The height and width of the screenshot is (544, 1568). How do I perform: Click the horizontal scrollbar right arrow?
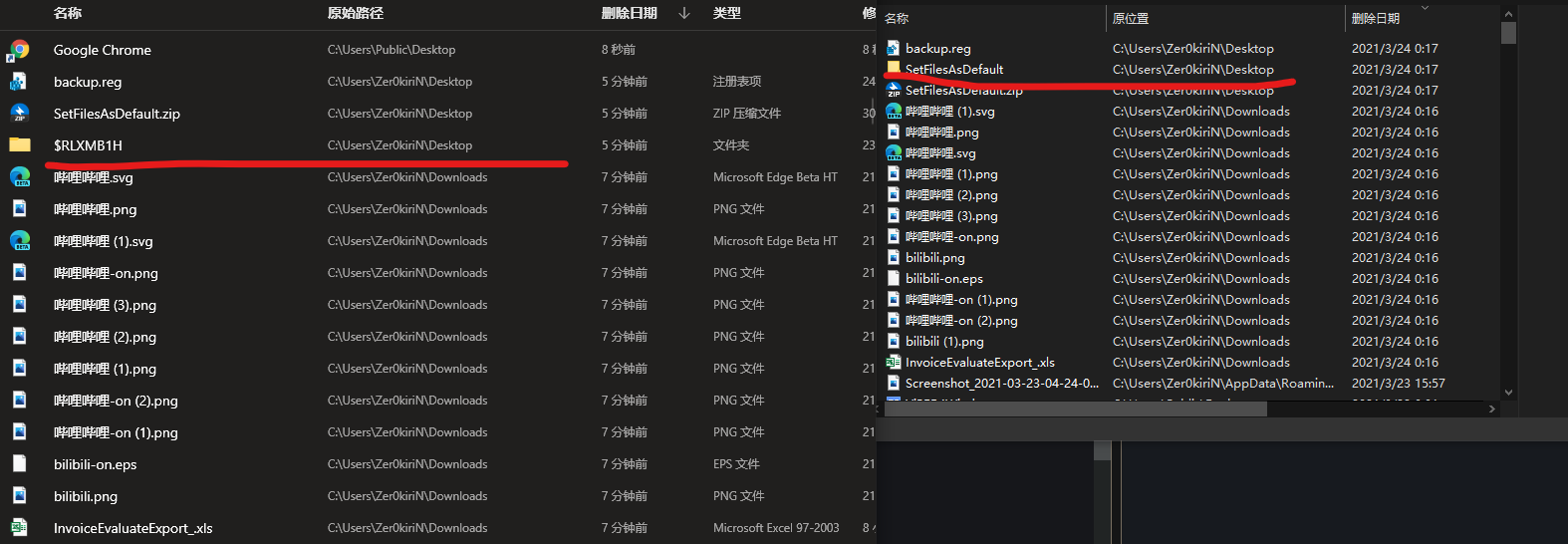[x=1491, y=408]
